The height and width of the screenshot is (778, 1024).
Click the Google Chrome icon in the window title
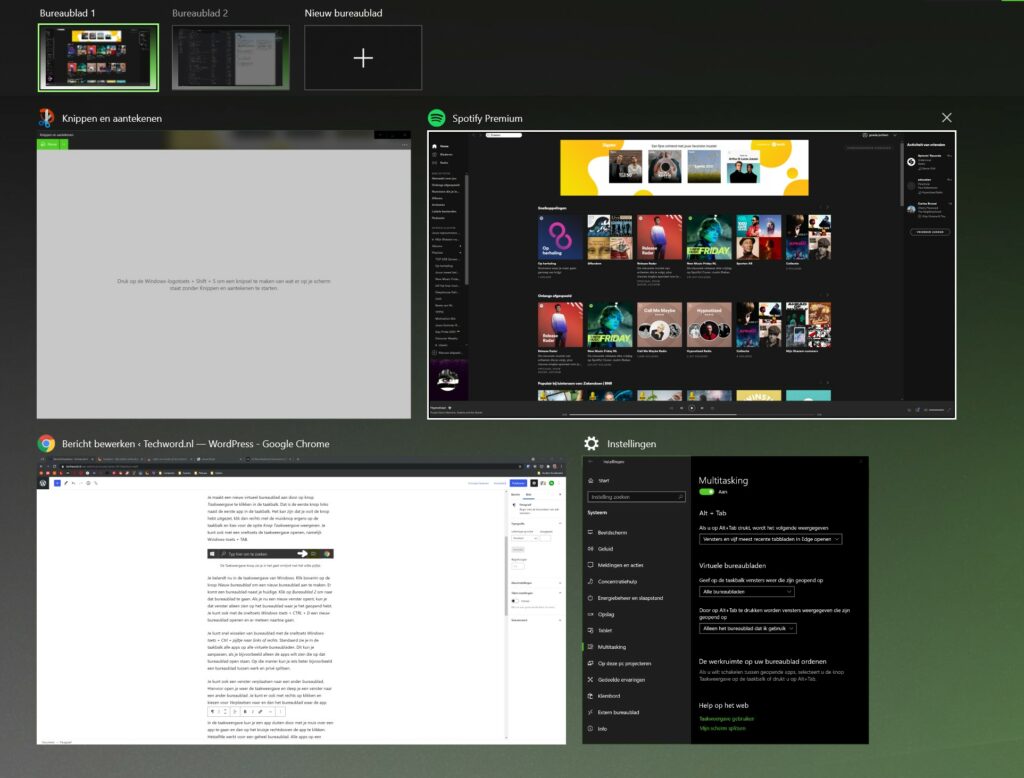pyautogui.click(x=46, y=444)
